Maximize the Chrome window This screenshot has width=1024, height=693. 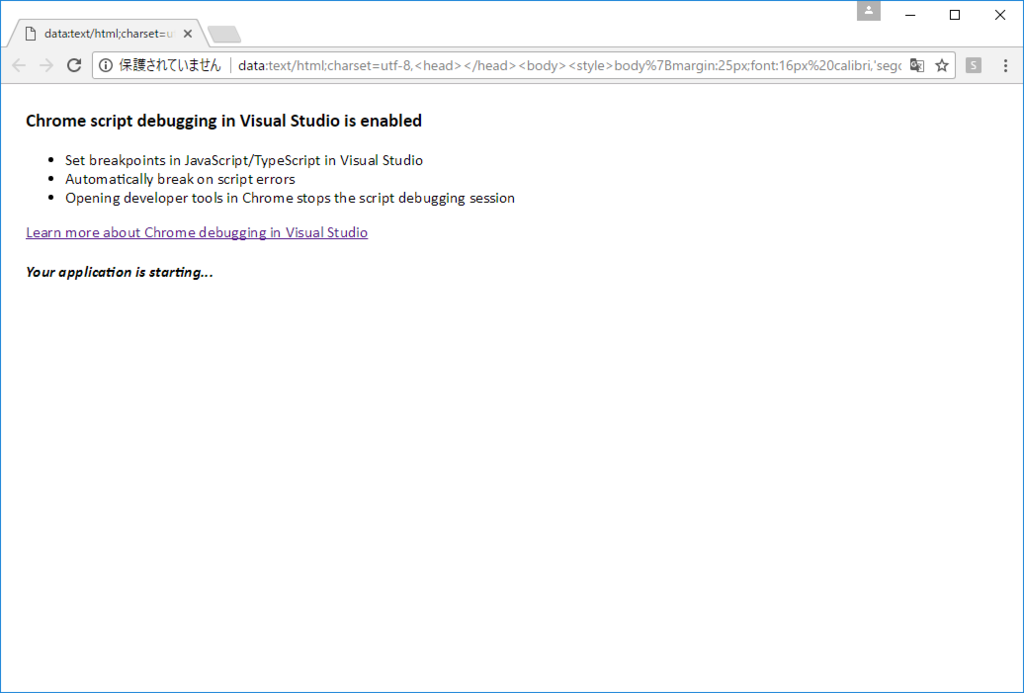[x=955, y=14]
